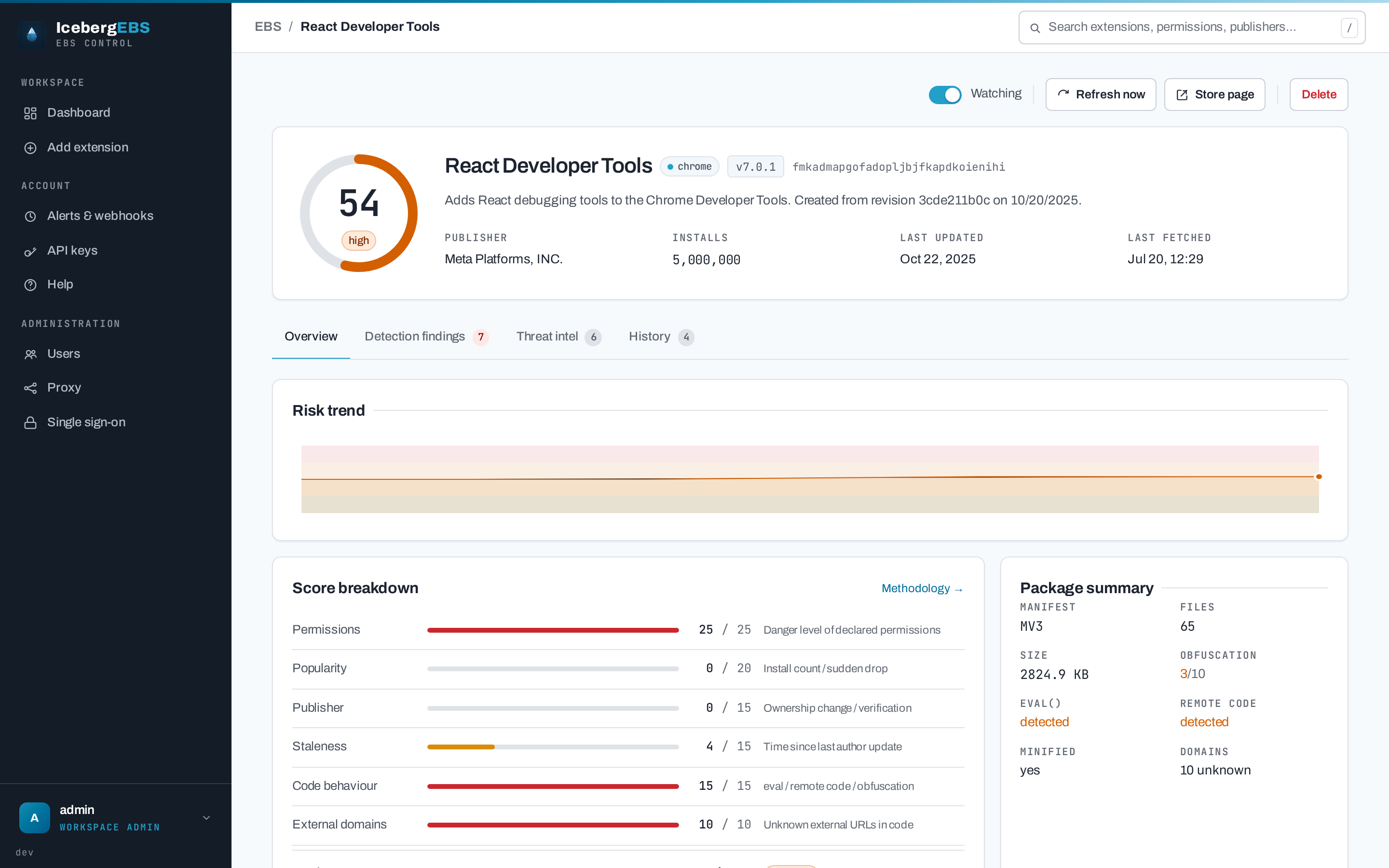Viewport: 1389px width, 868px height.
Task: Open Dashboard via its grid icon
Action: (x=30, y=113)
